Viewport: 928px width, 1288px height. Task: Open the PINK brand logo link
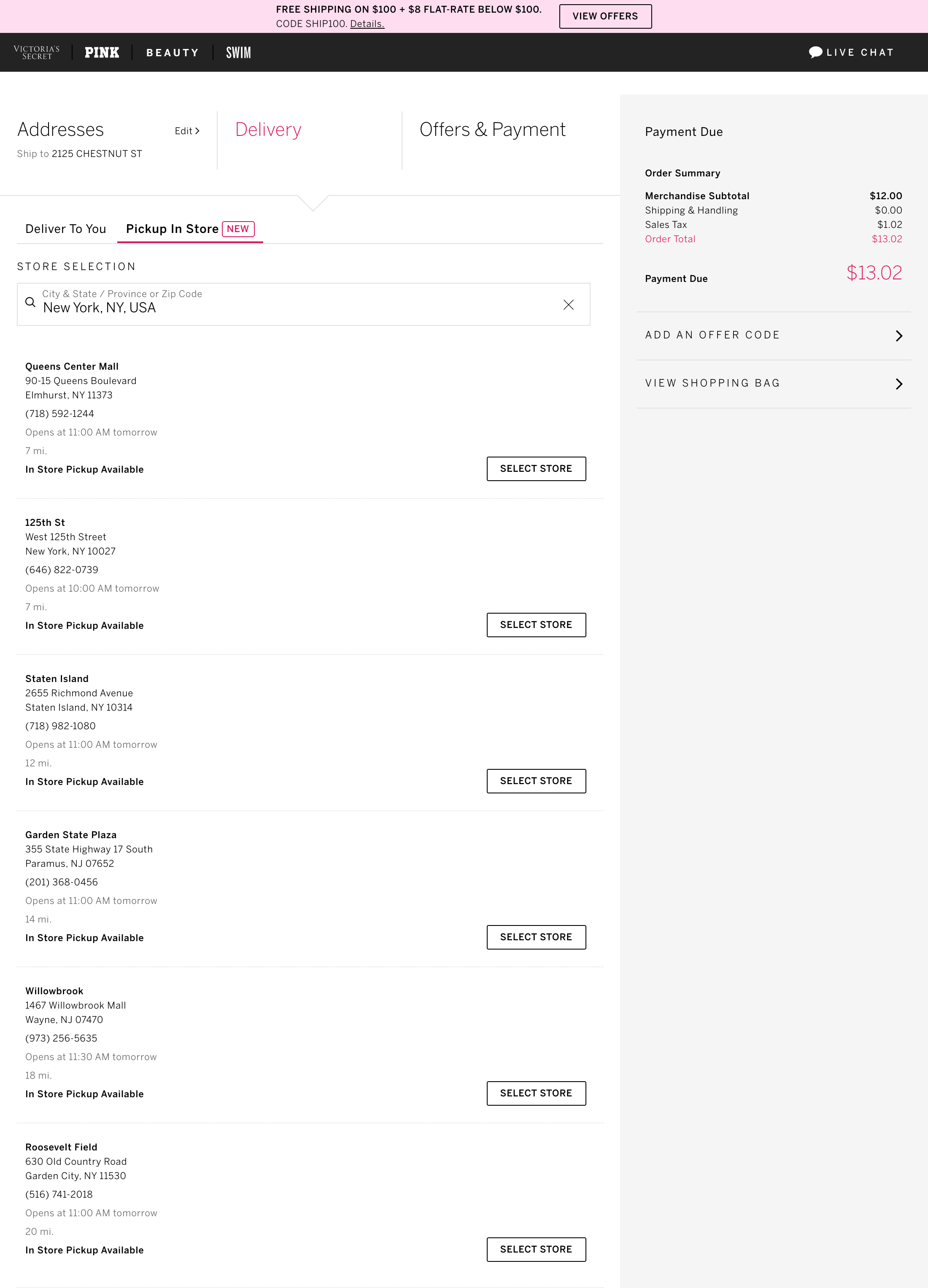coord(102,52)
